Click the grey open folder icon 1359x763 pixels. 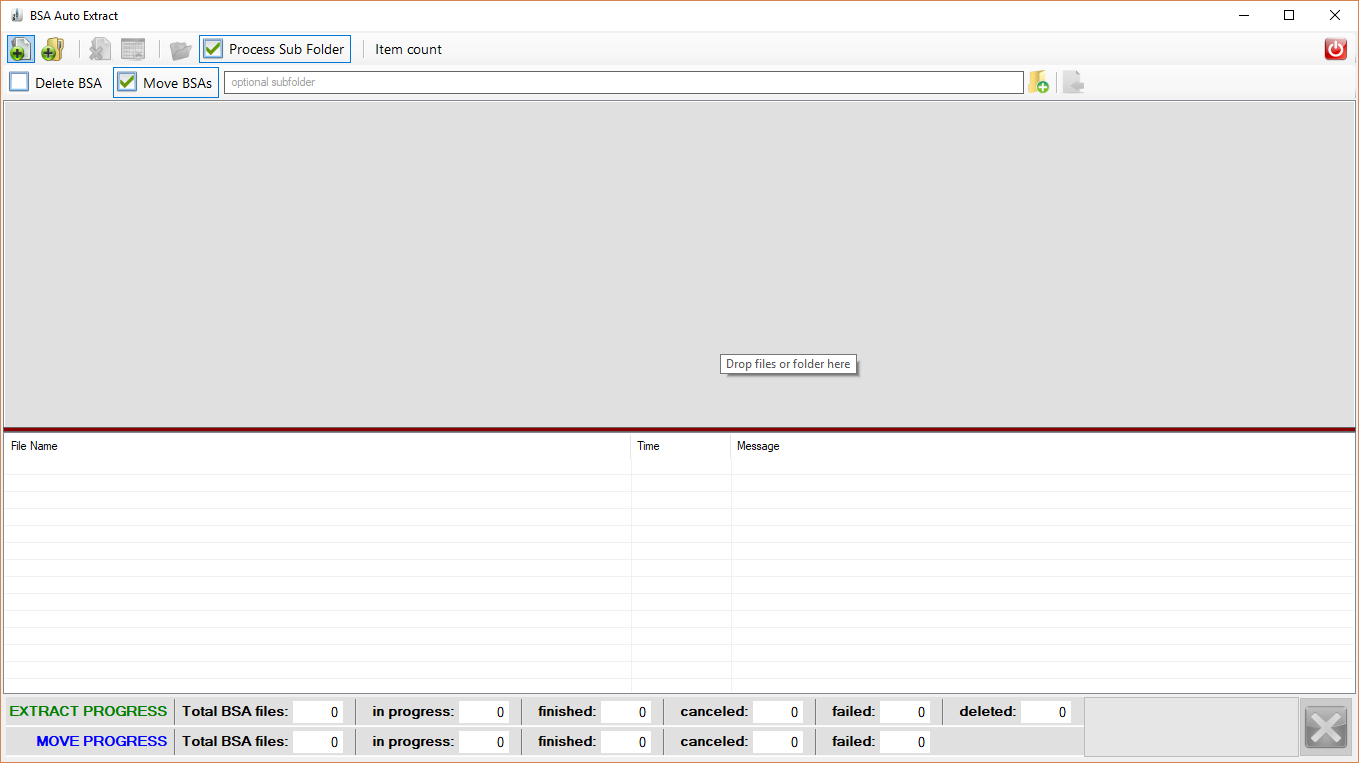point(180,49)
